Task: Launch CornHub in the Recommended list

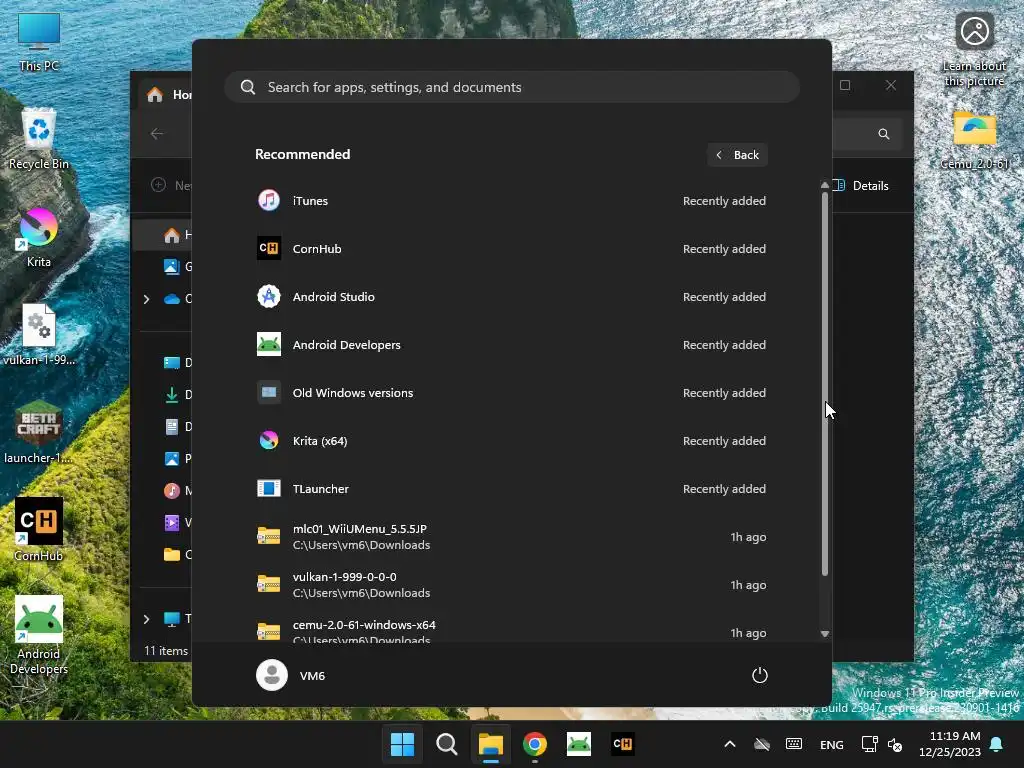Action: [x=511, y=249]
